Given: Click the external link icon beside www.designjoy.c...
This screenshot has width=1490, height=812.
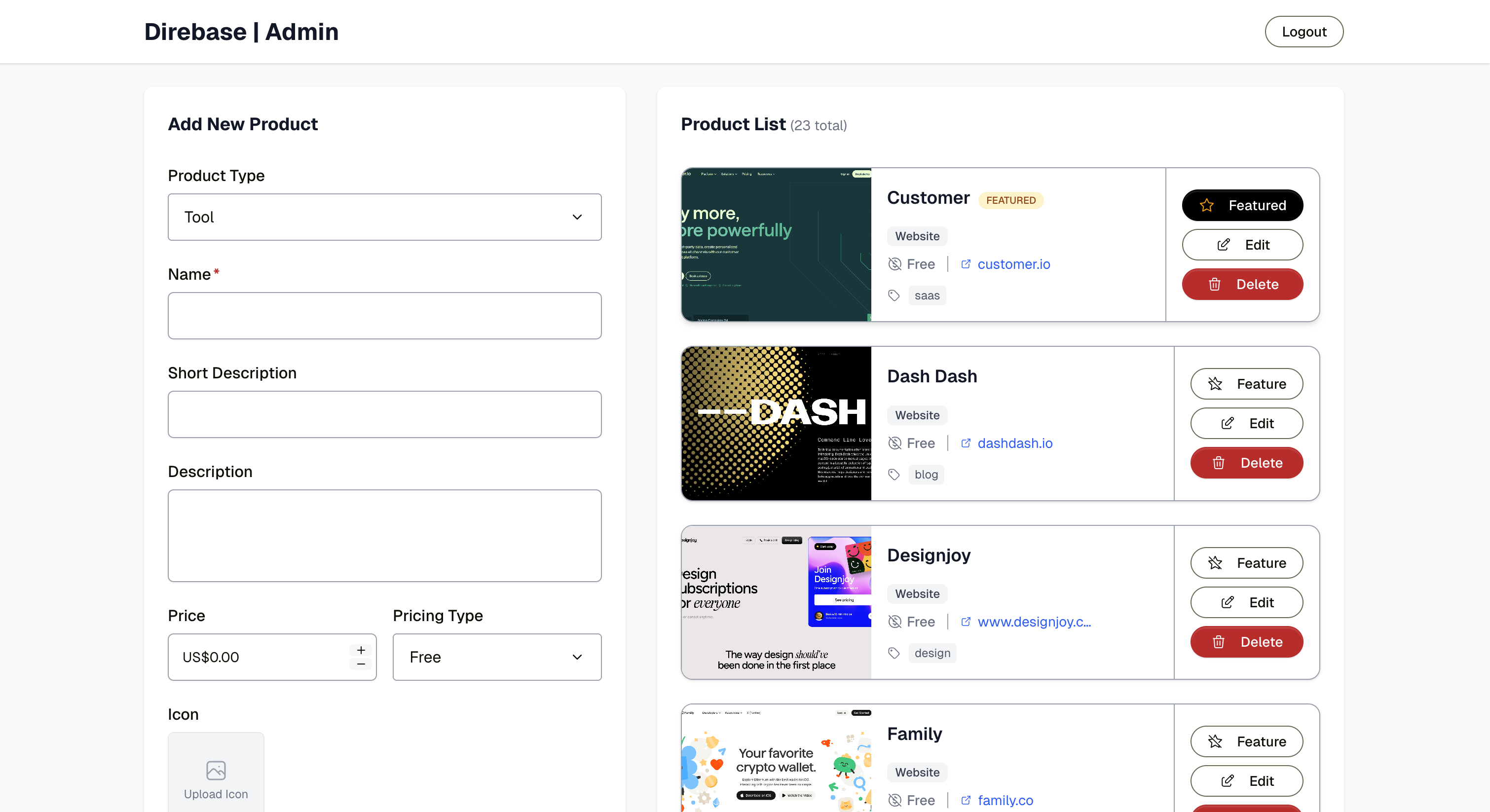Looking at the screenshot, I should coord(966,622).
